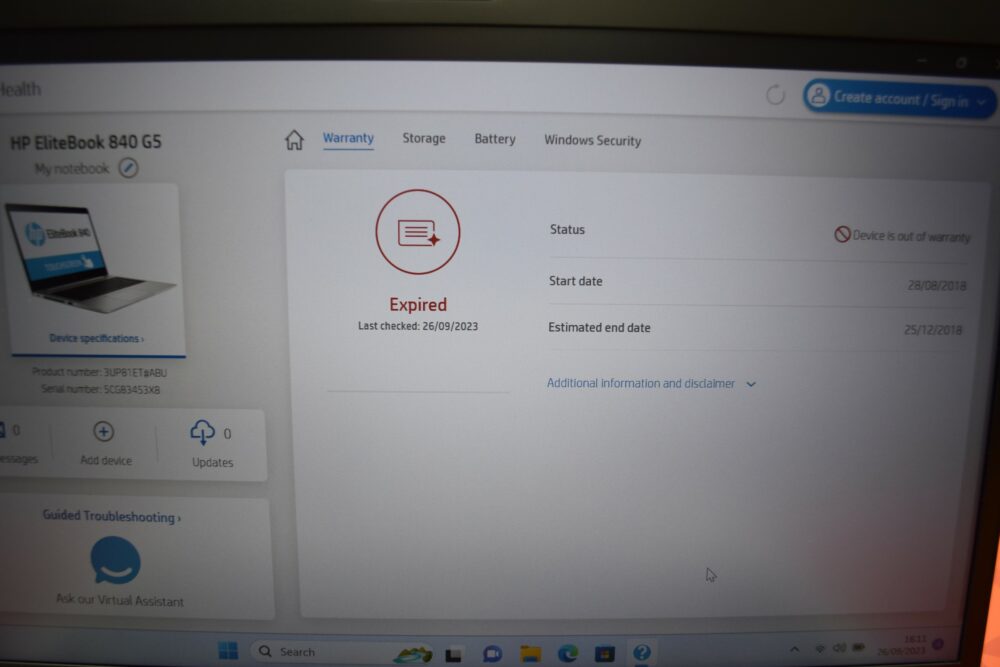The height and width of the screenshot is (667, 1000).
Task: Open the Windows Security tab
Action: coord(592,140)
